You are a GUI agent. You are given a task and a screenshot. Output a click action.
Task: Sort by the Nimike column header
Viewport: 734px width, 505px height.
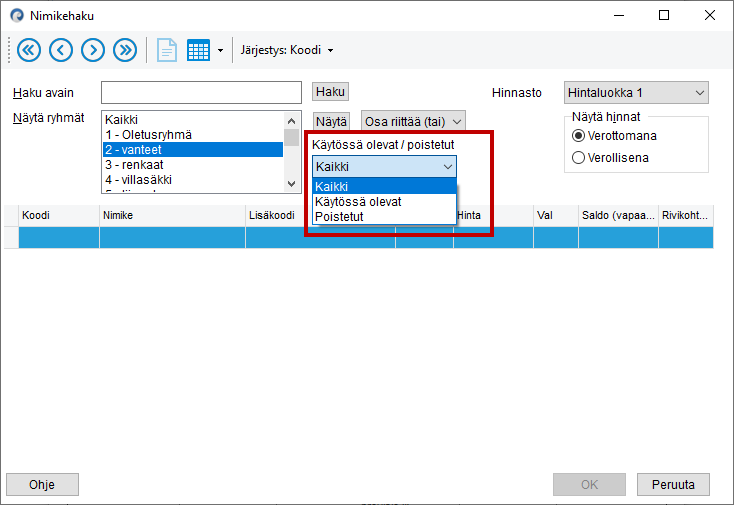click(172, 215)
